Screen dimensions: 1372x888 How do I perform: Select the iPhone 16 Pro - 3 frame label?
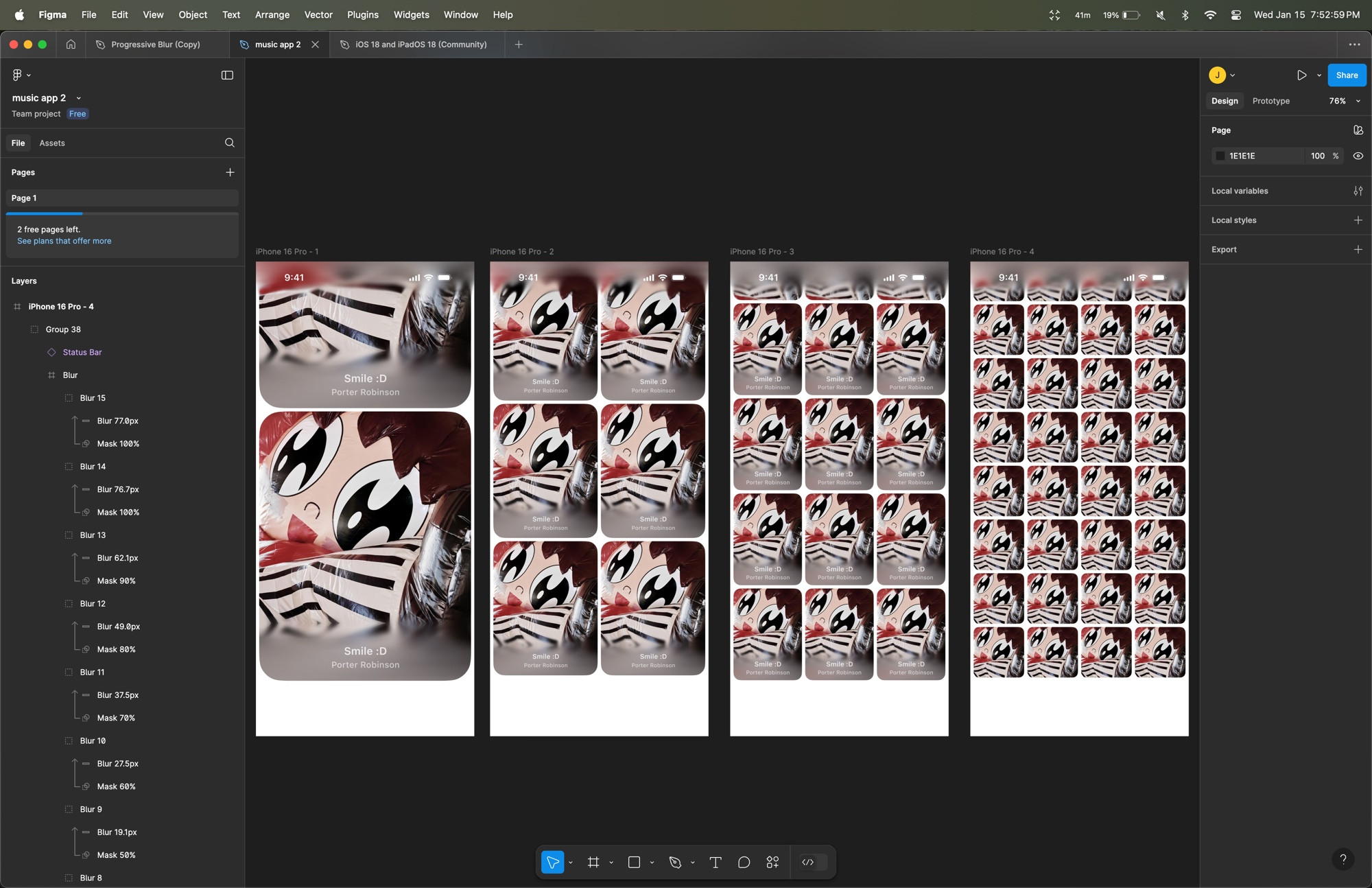(x=761, y=251)
